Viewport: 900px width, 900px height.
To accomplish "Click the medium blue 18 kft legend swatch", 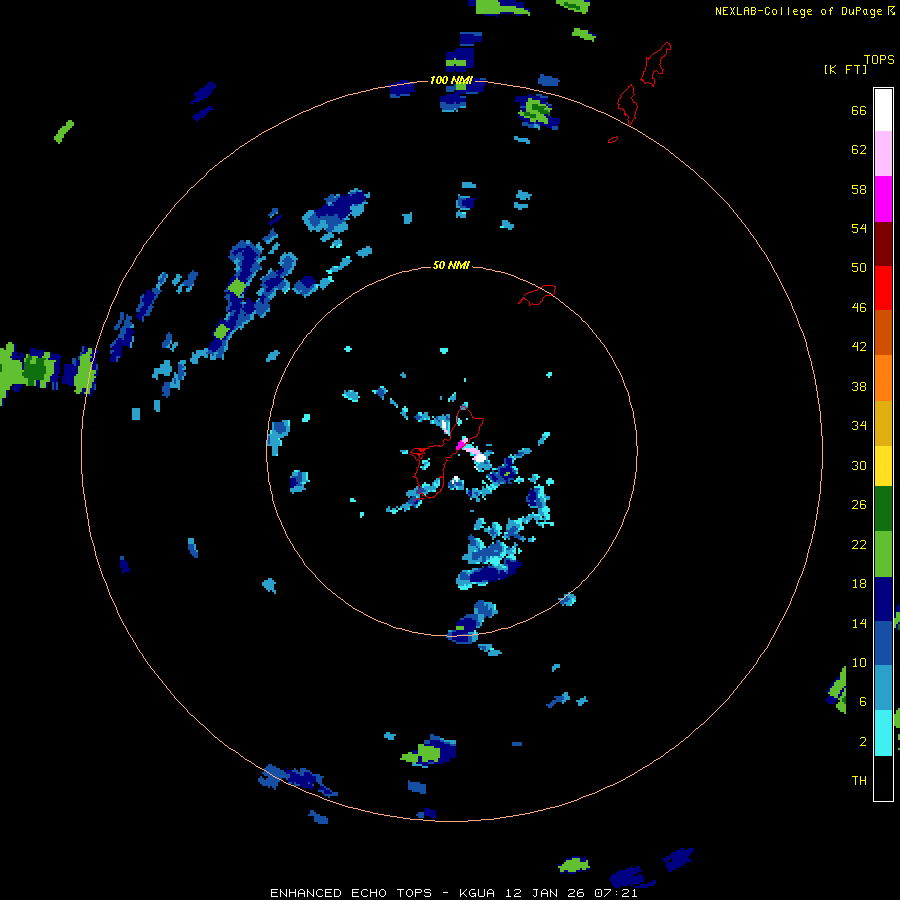I will click(883, 644).
